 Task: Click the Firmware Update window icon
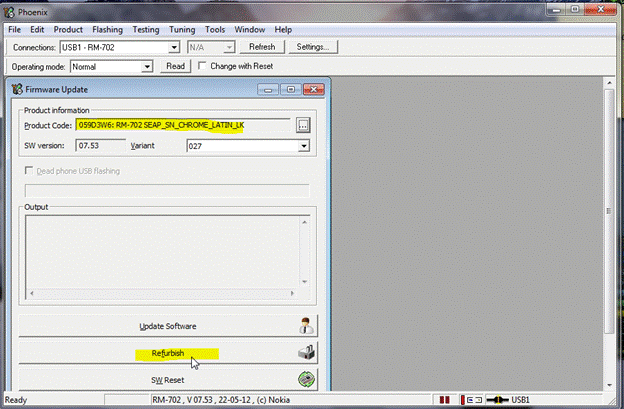pyautogui.click(x=17, y=89)
